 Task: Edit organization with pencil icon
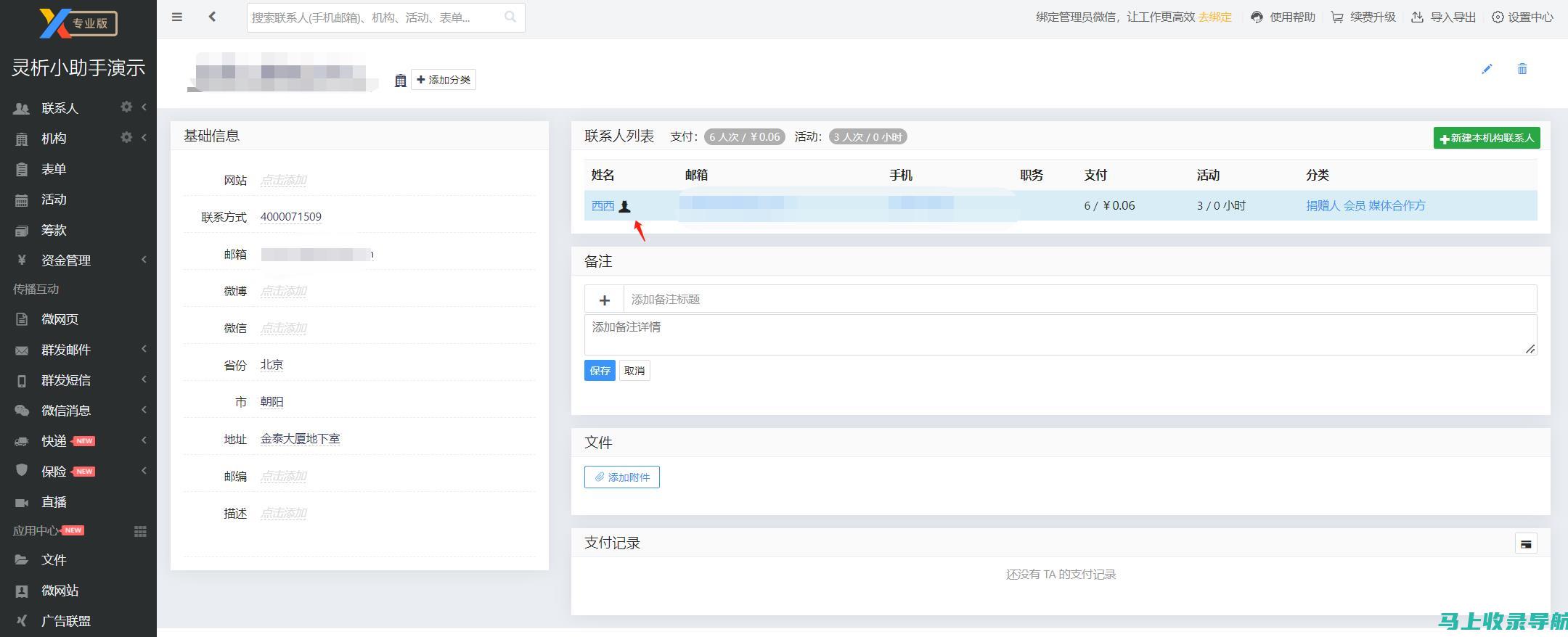pos(1487,69)
